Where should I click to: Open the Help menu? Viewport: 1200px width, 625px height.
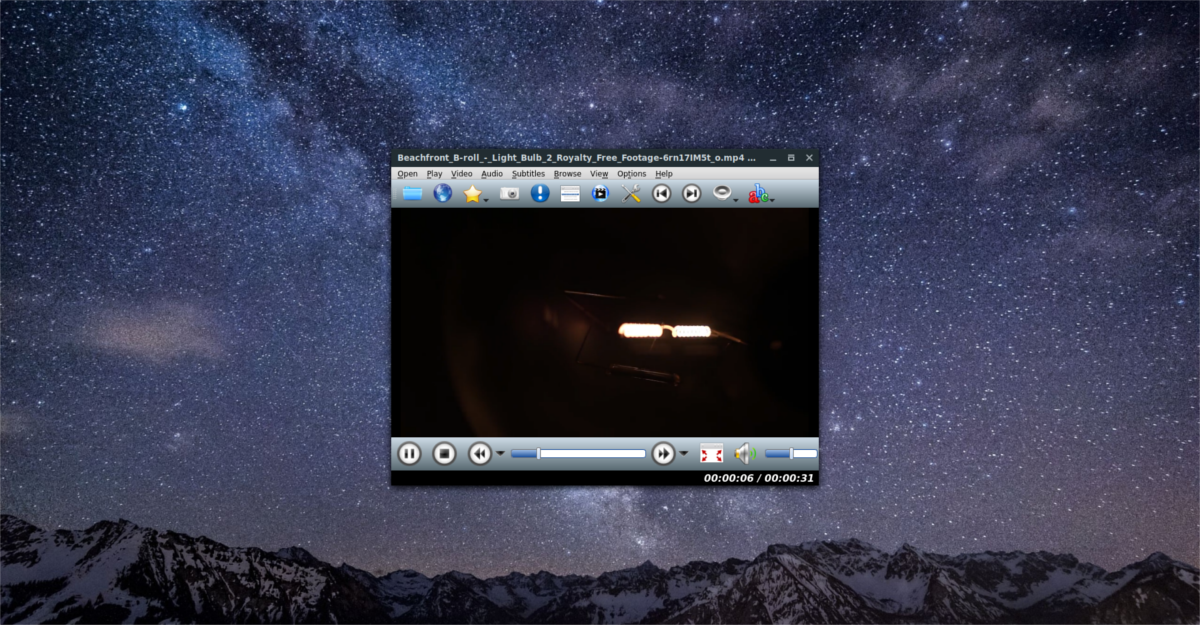point(664,174)
